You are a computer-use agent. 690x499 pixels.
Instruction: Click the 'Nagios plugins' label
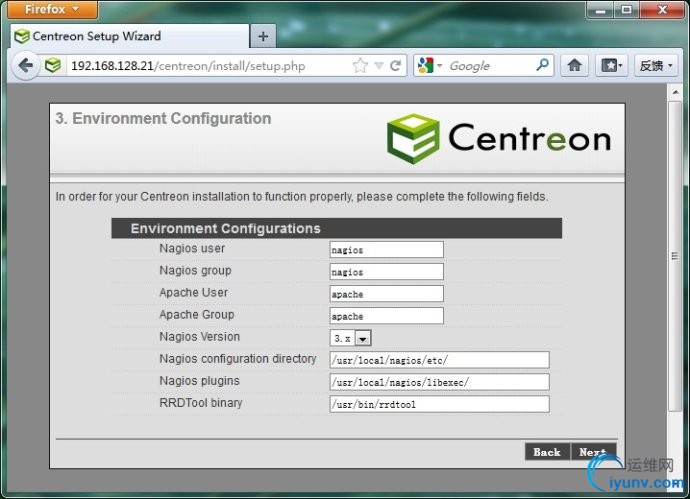tap(199, 381)
